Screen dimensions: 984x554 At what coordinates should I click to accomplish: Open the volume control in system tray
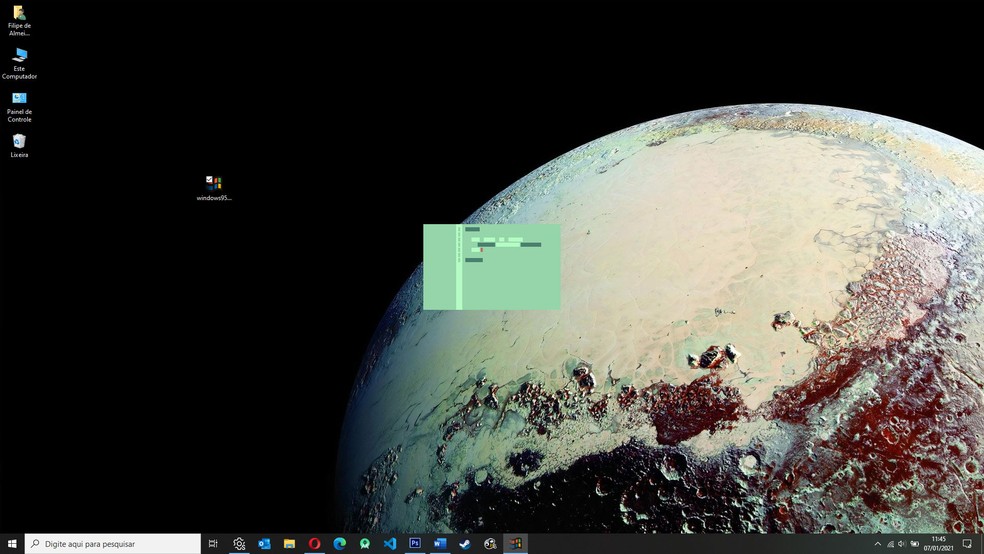(x=902, y=544)
